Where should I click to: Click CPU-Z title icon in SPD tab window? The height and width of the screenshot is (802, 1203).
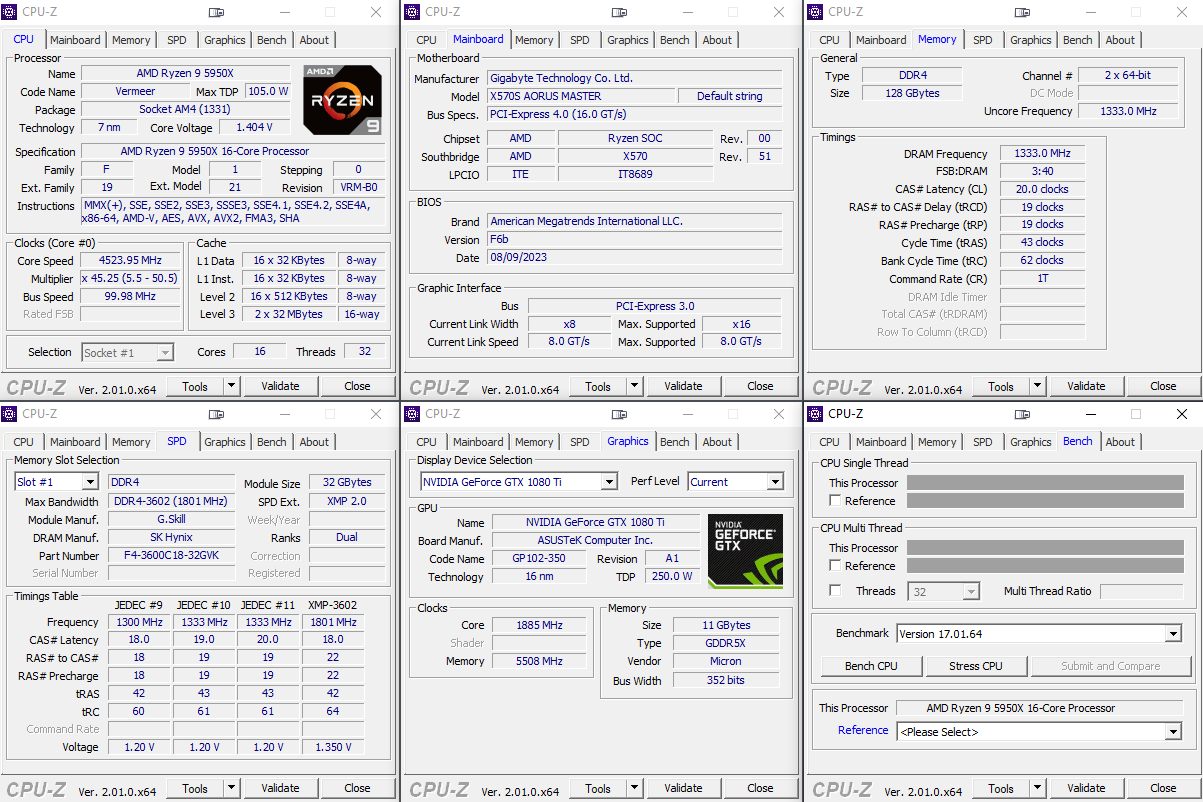[x=11, y=414]
